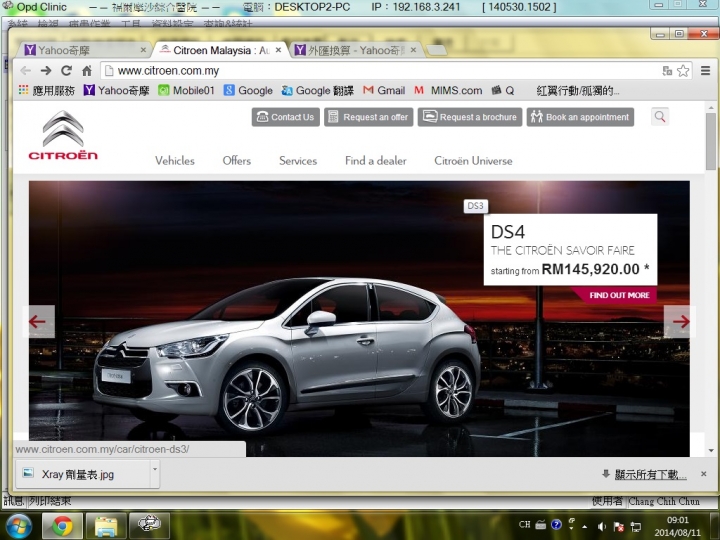720x540 pixels.
Task: Click the Chrome taskbar icon
Action: [62, 526]
